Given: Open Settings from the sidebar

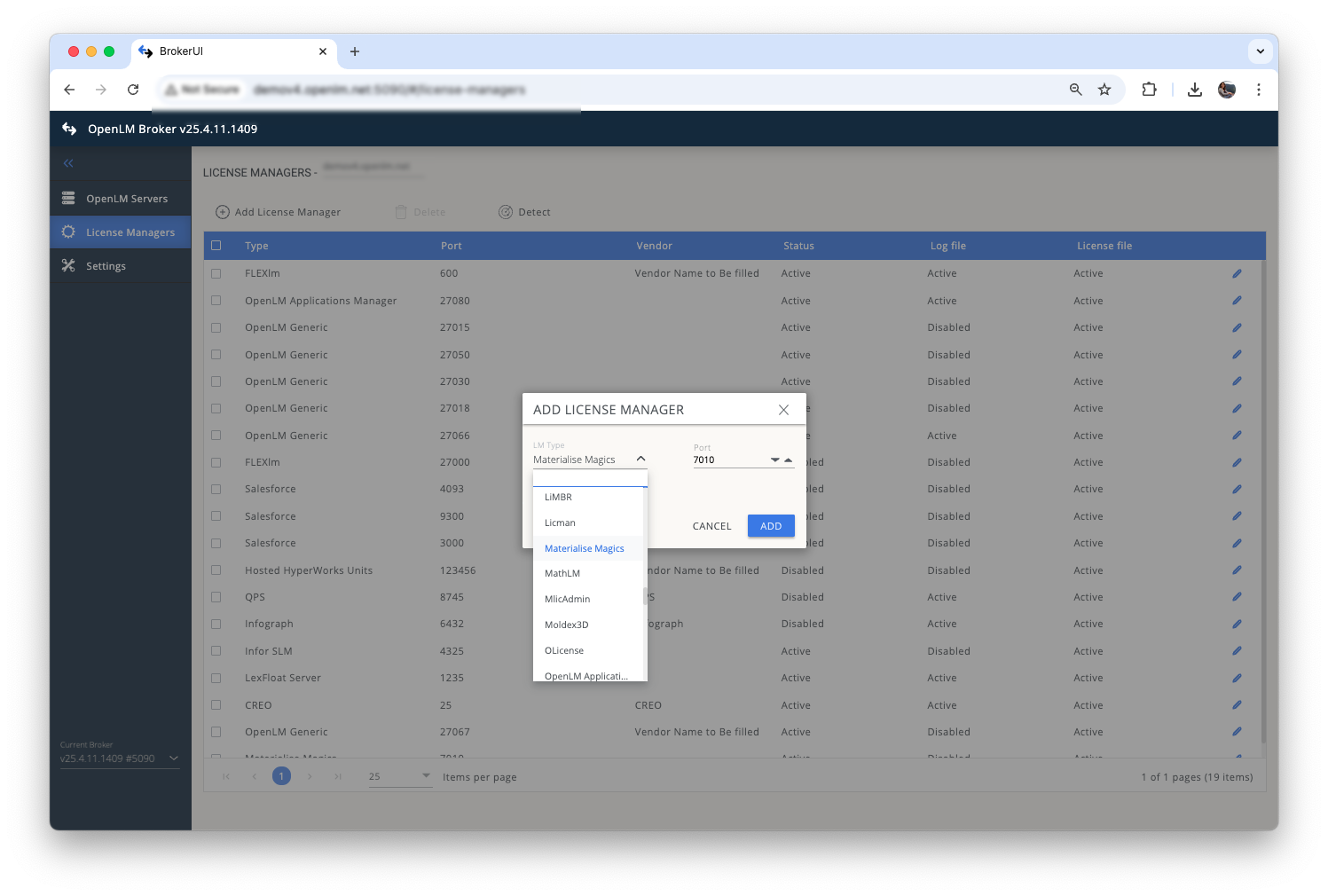Looking at the screenshot, I should 106,265.
